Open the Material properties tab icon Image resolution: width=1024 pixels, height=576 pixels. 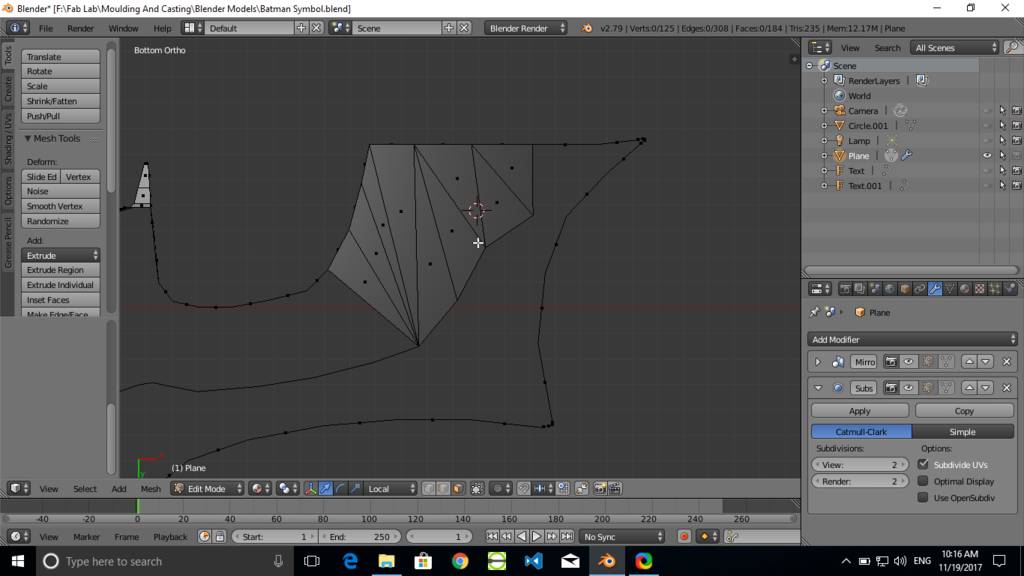(x=966, y=289)
